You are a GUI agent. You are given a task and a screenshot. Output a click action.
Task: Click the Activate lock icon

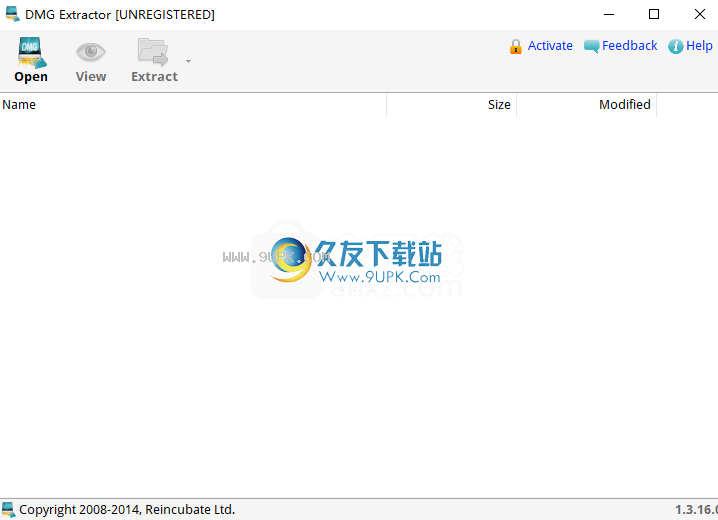(516, 46)
